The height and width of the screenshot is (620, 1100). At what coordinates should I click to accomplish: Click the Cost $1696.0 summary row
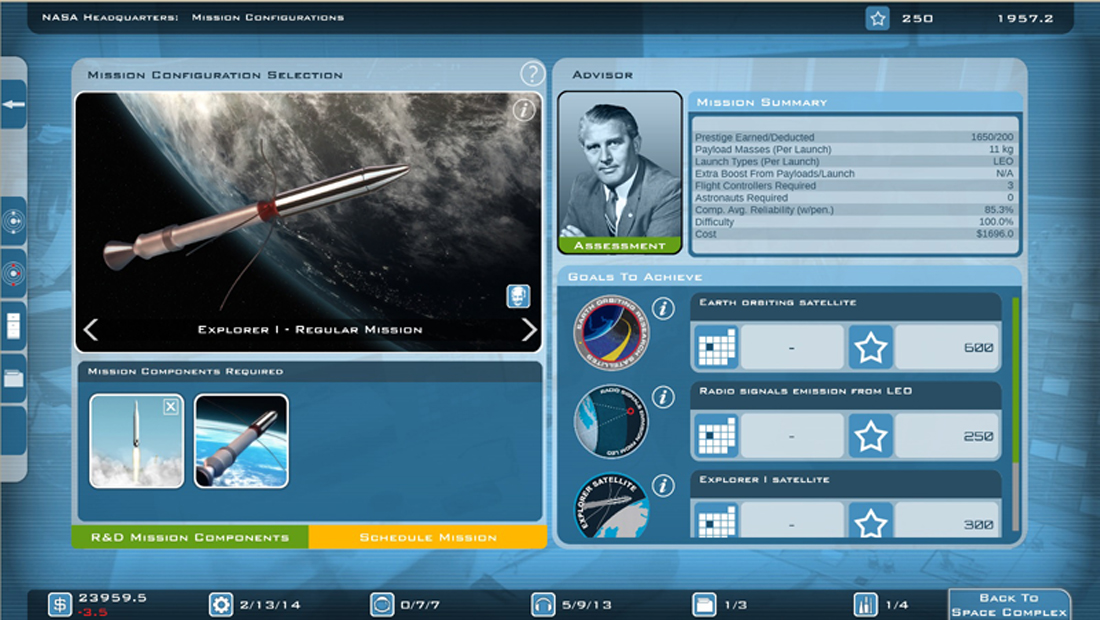(x=854, y=234)
